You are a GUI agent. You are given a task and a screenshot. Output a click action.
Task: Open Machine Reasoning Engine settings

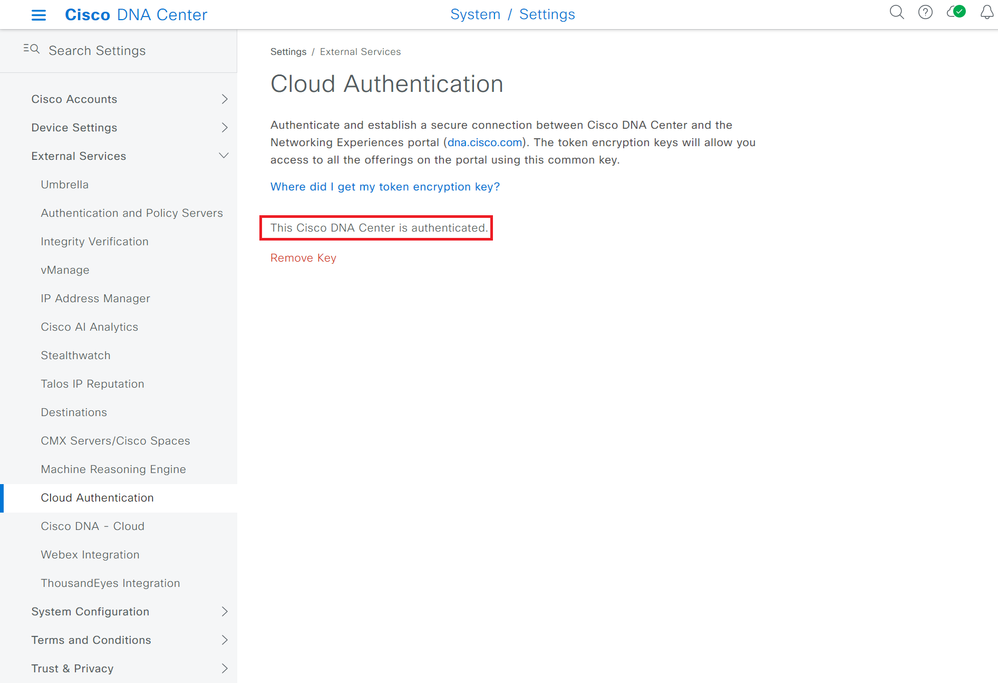(113, 469)
